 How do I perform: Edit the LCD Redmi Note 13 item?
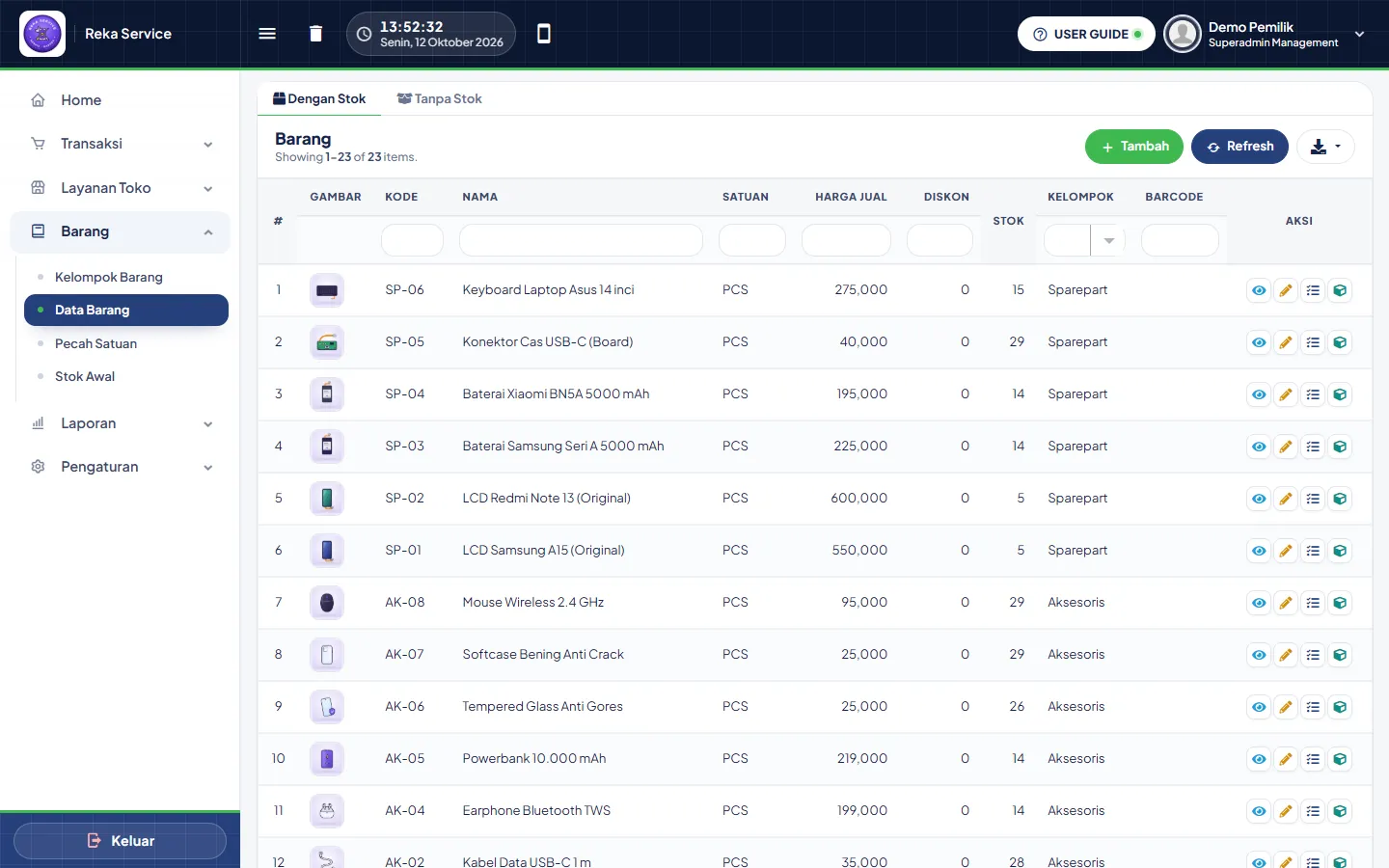[x=1286, y=499]
